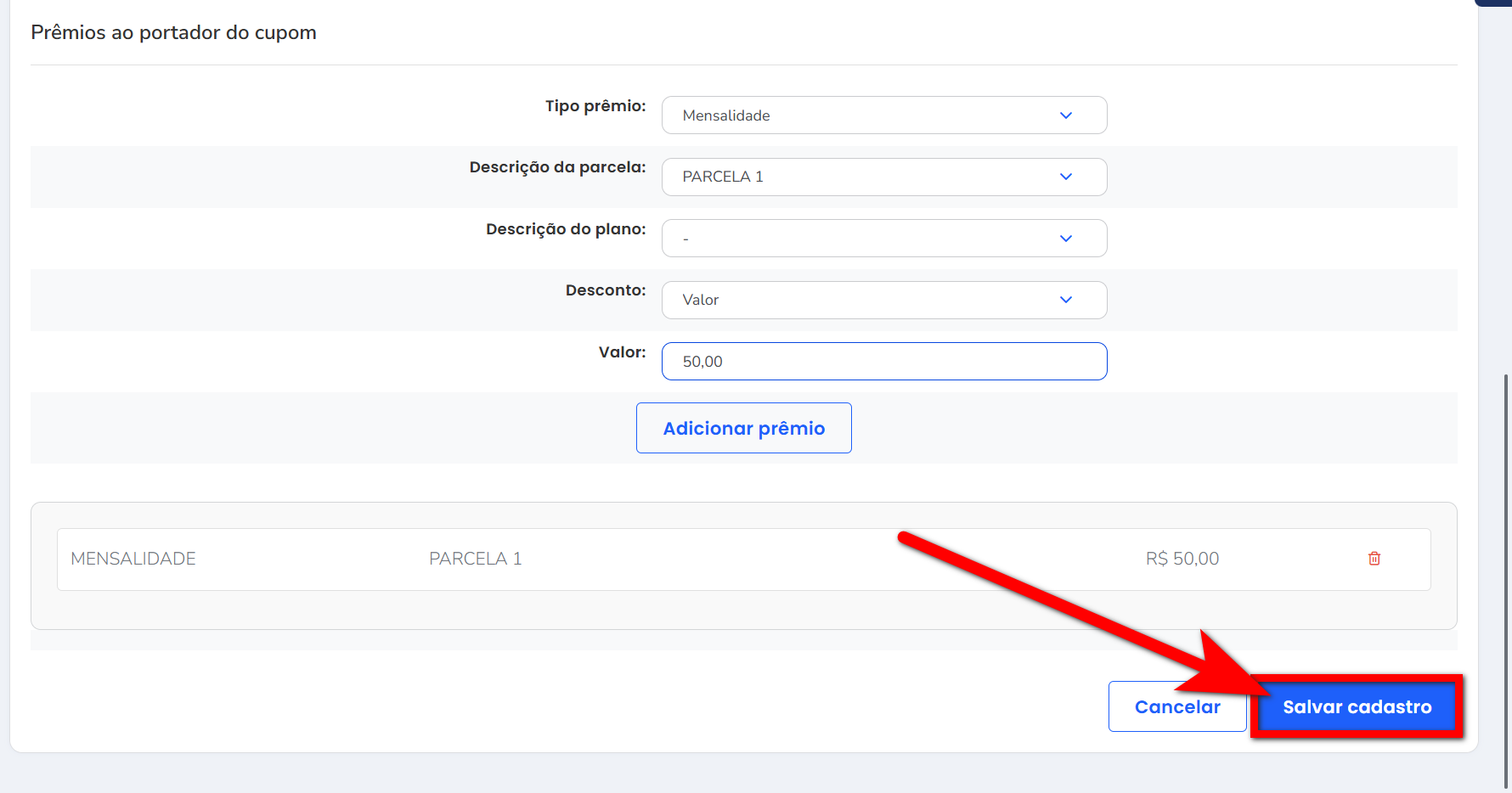The height and width of the screenshot is (793, 1512).
Task: Delete the MENSALIDADE prize with trash icon
Action: pyautogui.click(x=1374, y=559)
